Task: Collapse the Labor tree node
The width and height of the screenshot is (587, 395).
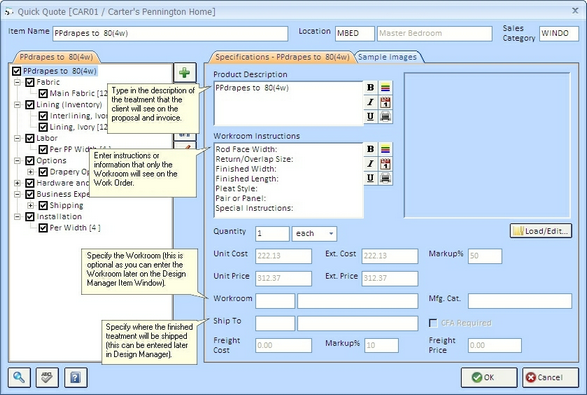Action: [x=17, y=139]
